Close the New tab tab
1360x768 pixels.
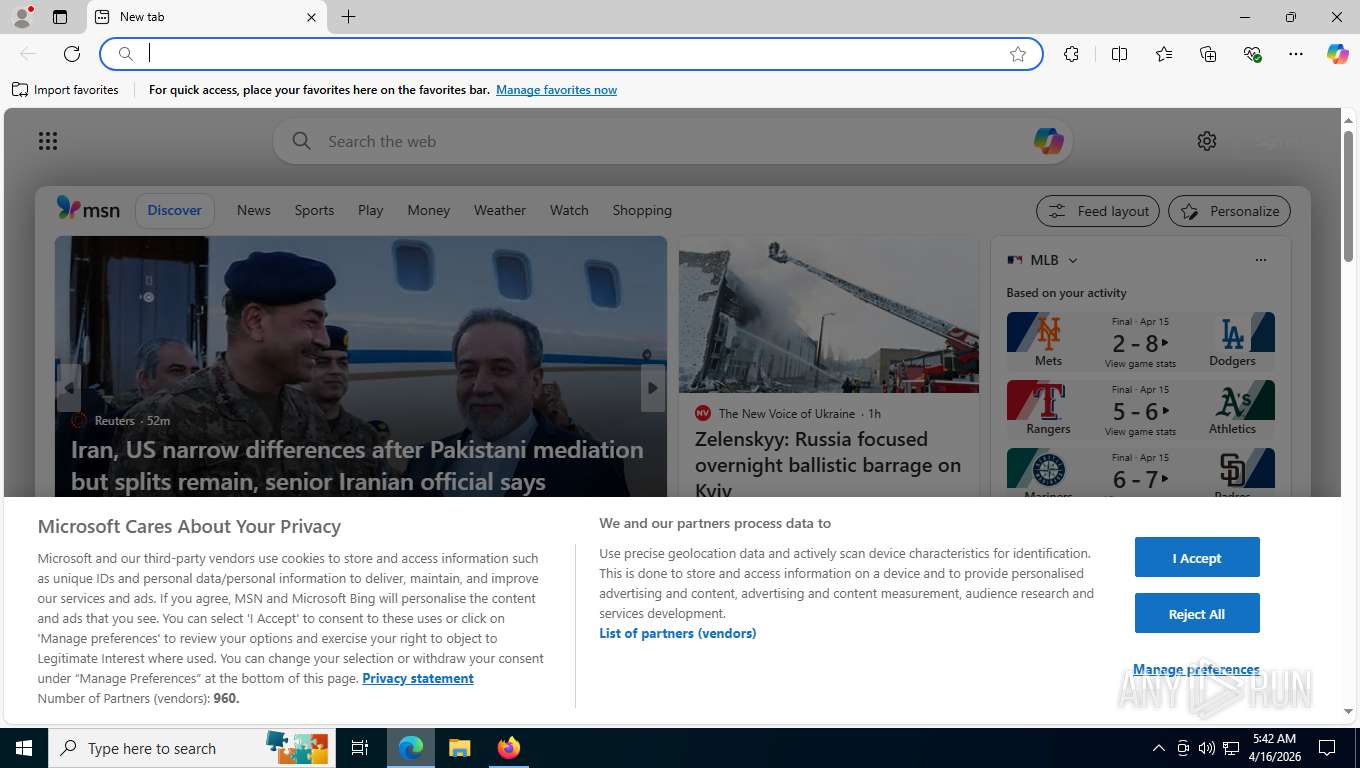pyautogui.click(x=311, y=17)
